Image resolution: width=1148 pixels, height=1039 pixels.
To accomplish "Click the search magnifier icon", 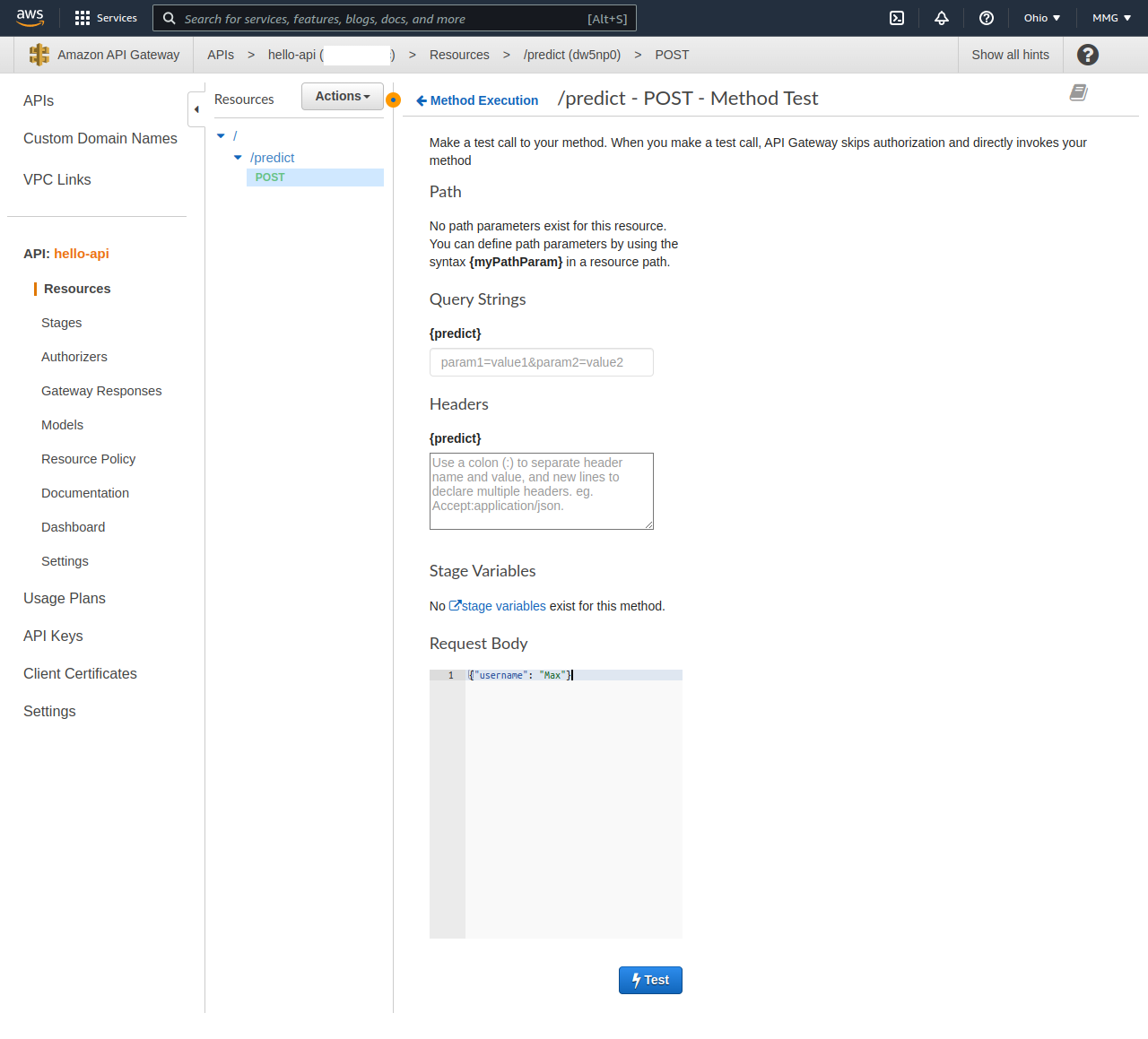I will click(169, 18).
